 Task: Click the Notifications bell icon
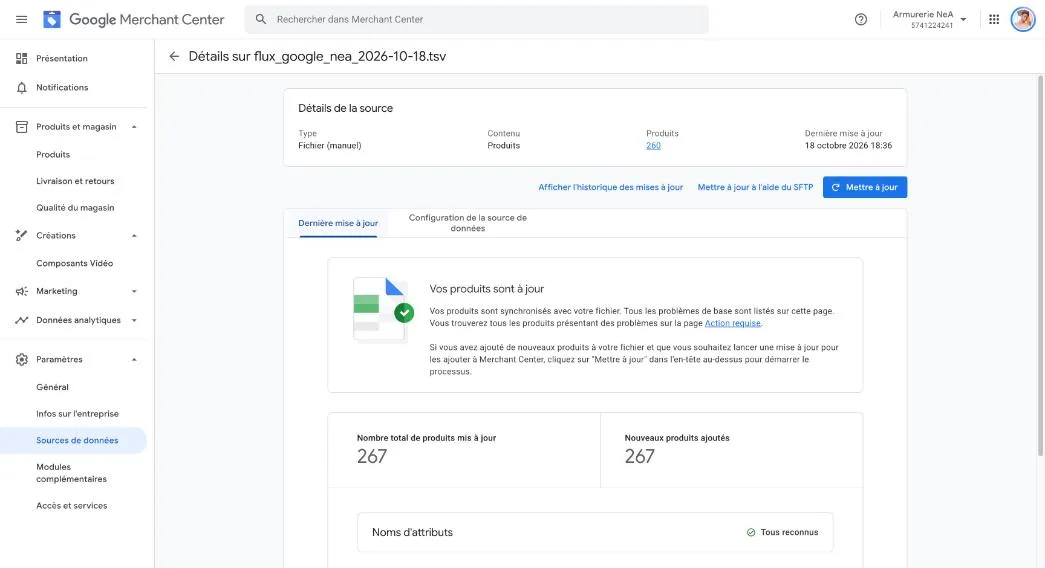21,87
